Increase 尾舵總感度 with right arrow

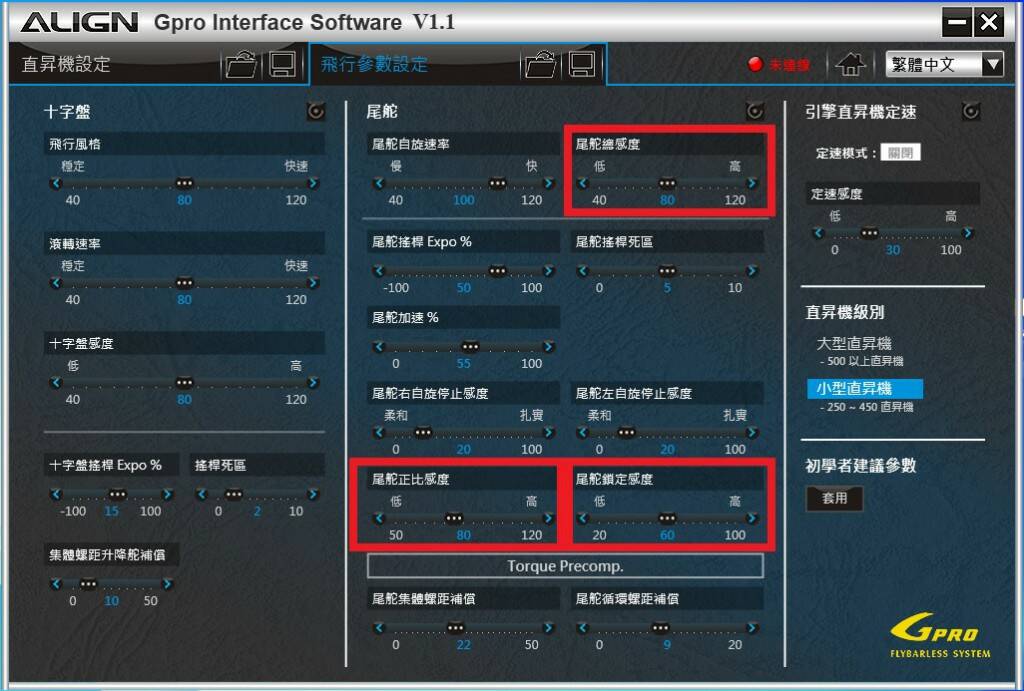752,184
